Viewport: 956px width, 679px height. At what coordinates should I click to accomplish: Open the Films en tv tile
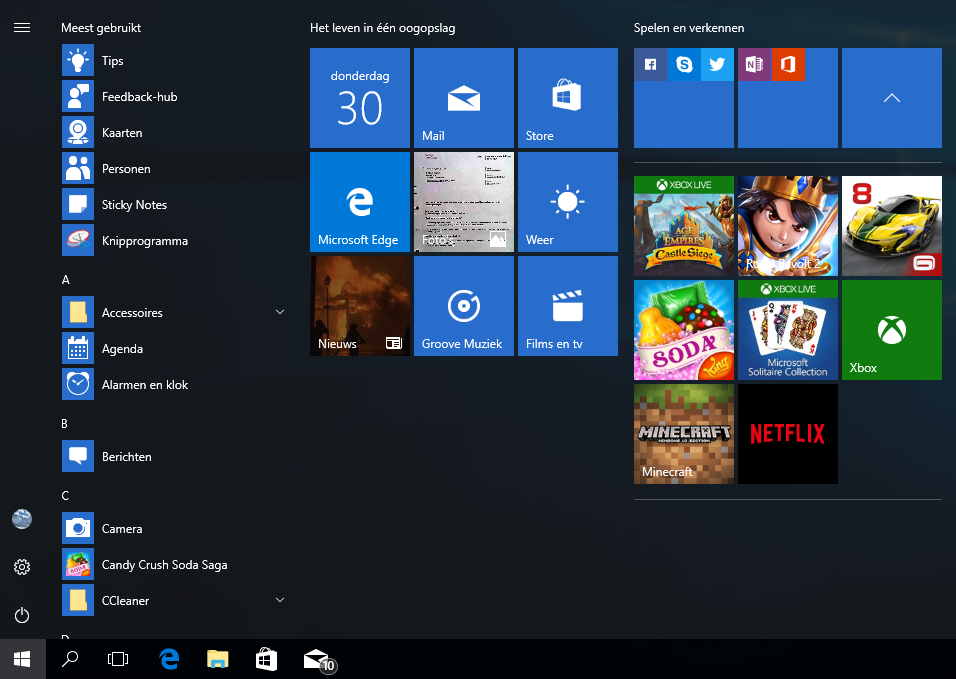pos(567,306)
